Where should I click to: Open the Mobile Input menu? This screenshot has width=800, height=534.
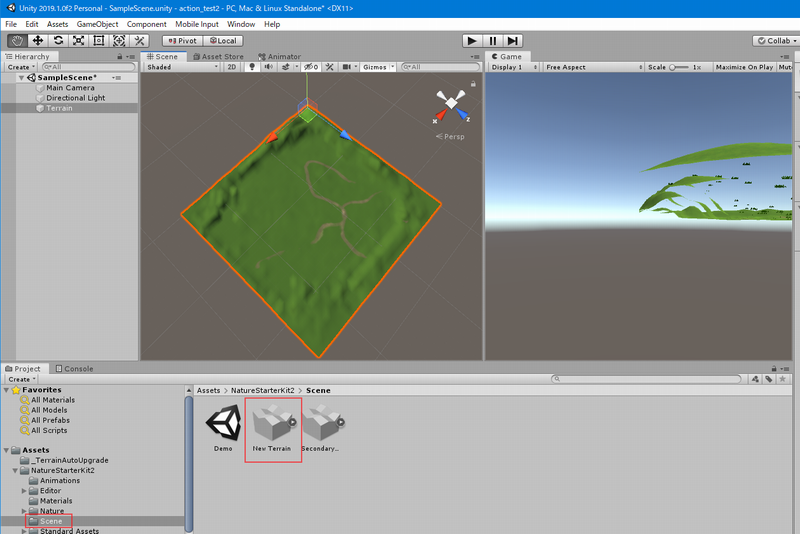(x=196, y=24)
